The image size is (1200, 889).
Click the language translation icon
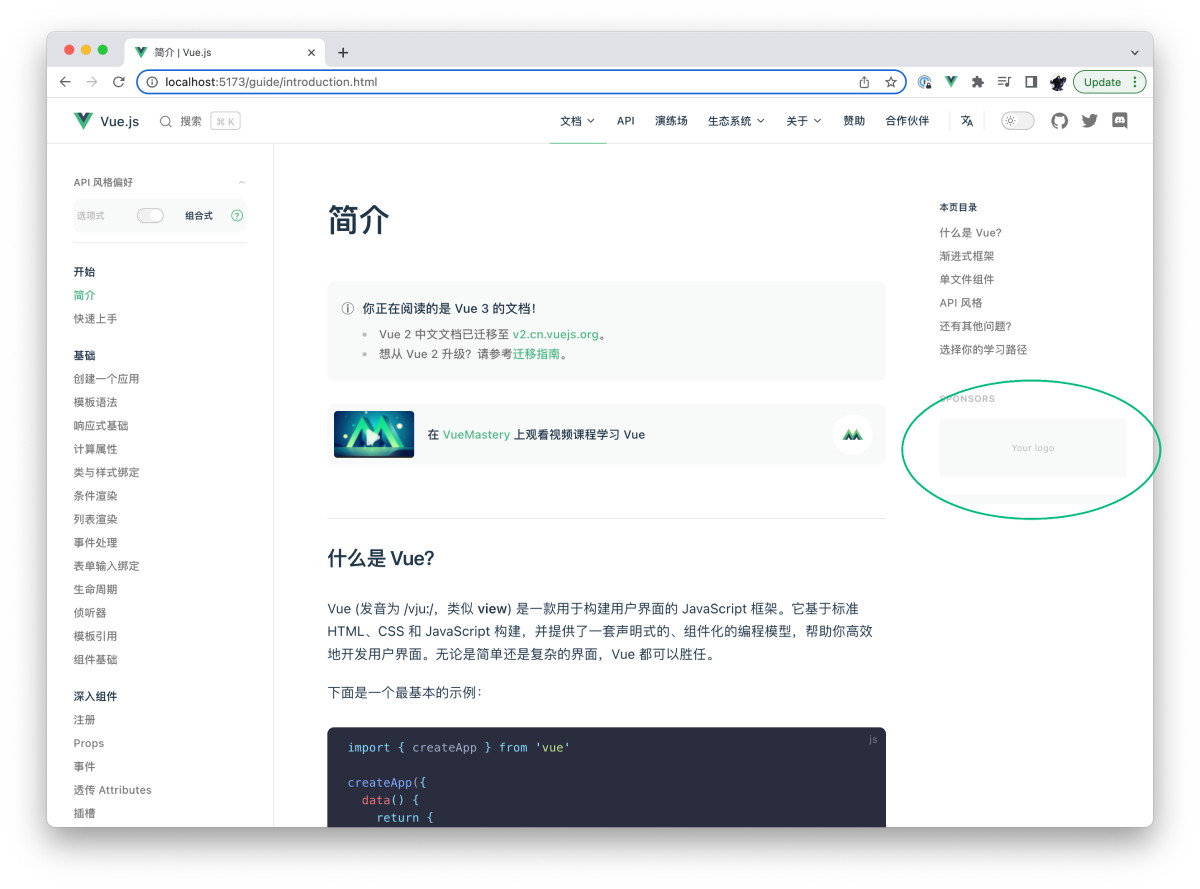coord(966,120)
